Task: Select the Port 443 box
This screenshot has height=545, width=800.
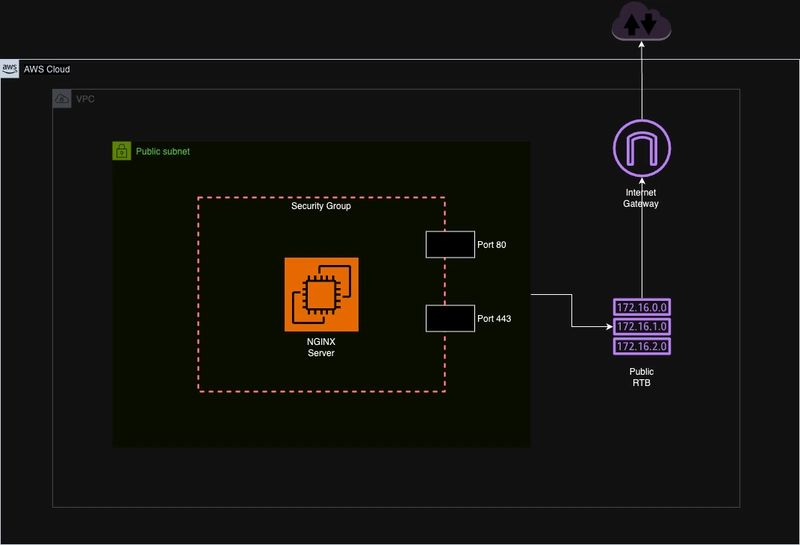Action: click(450, 318)
